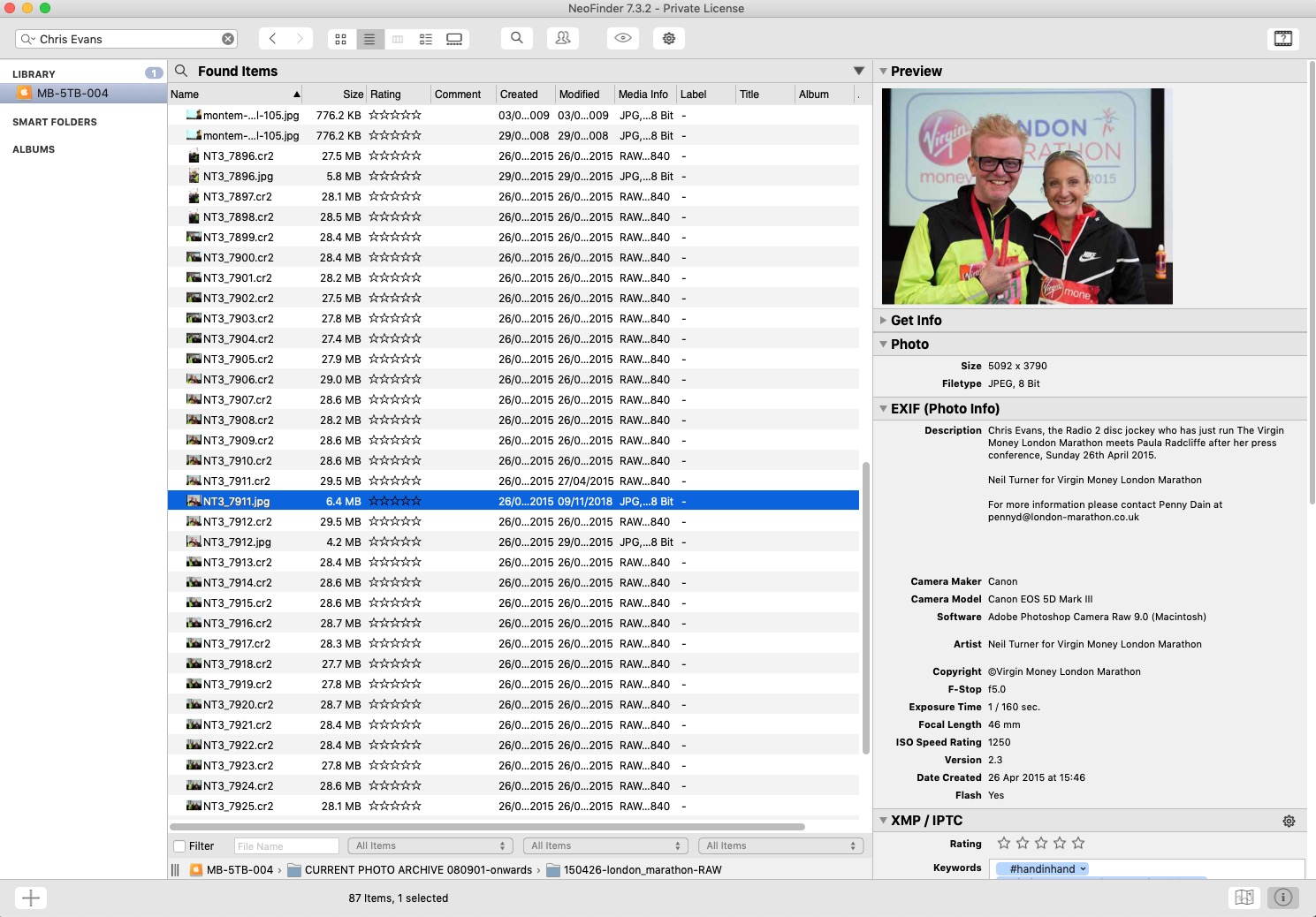Screen dimensions: 1316x917
Task: Click the people icon in toolbar
Action: (563, 38)
